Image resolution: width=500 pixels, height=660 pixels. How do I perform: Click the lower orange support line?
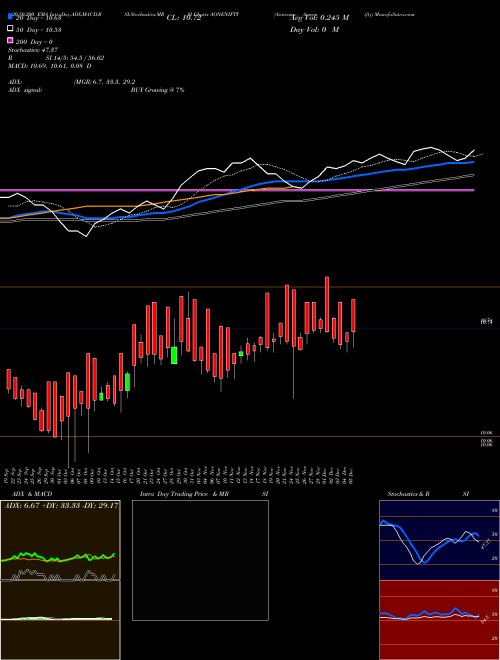coord(250,436)
